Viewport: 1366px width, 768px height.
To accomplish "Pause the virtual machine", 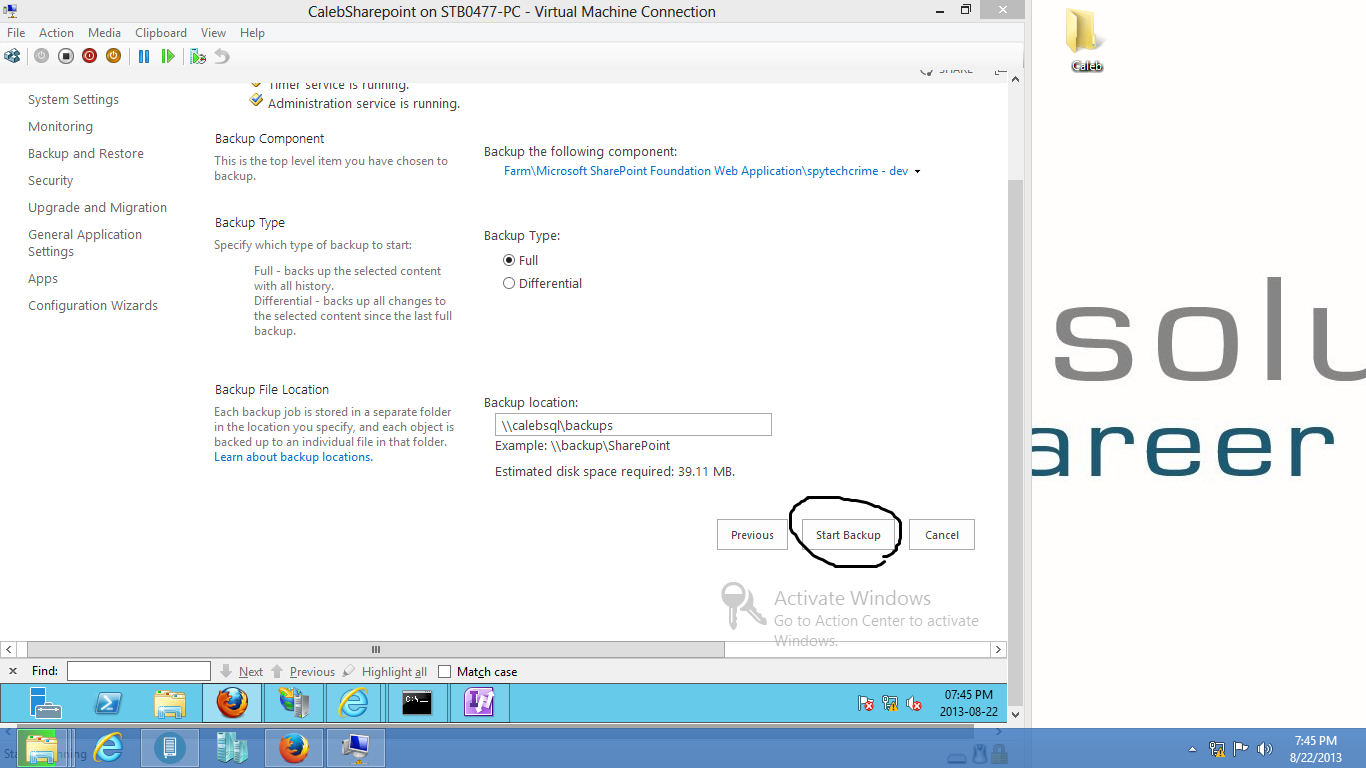I will (144, 56).
